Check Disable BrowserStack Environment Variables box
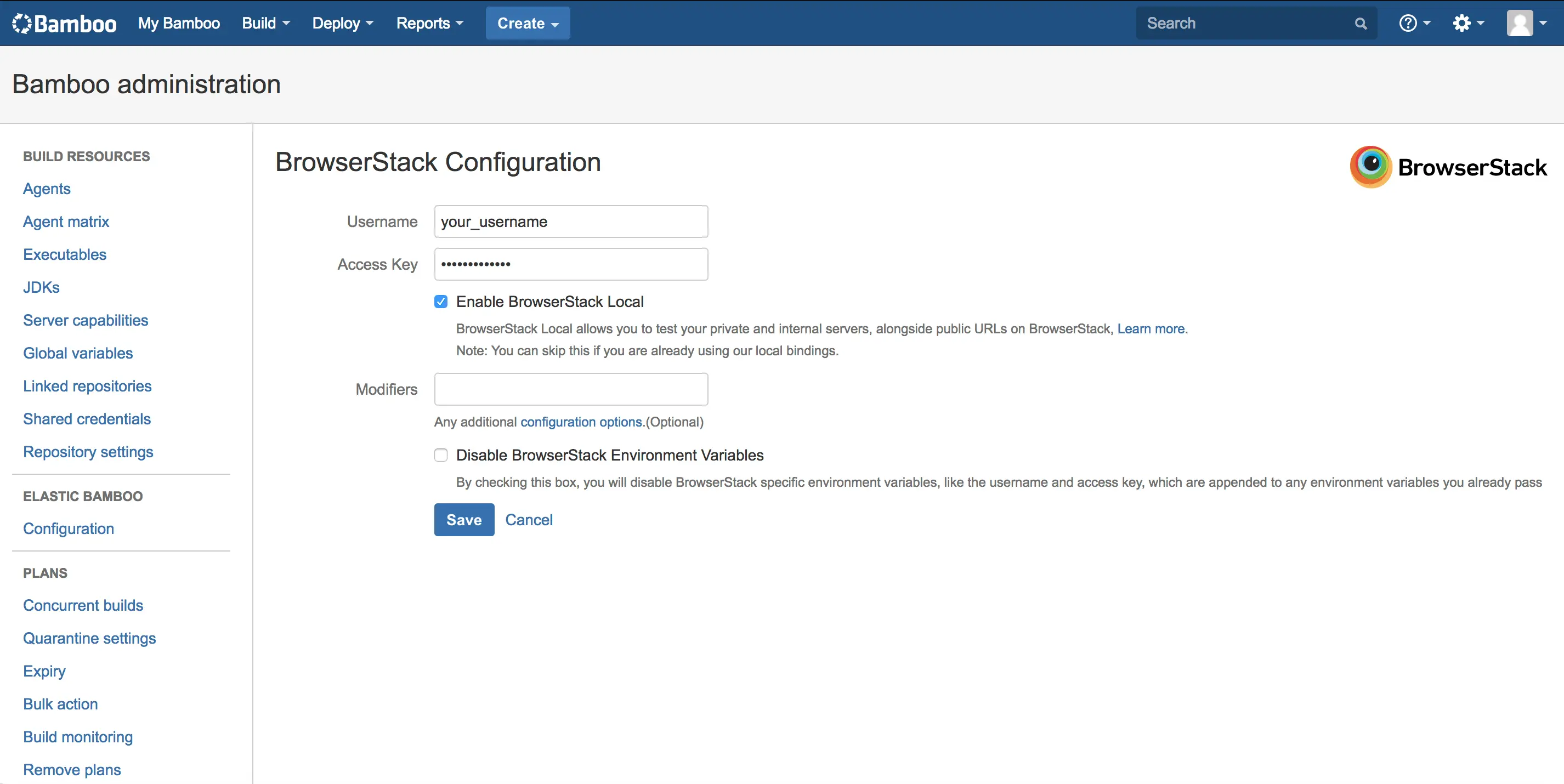This screenshot has width=1564, height=784. (x=441, y=455)
